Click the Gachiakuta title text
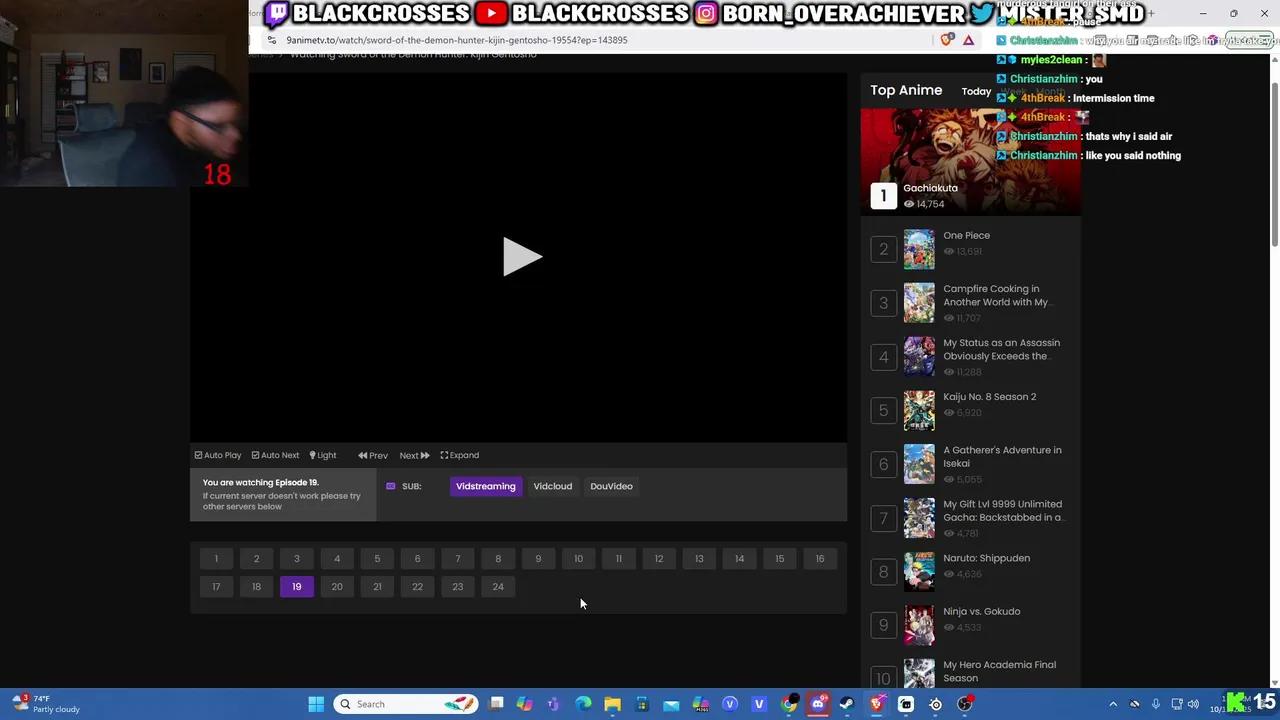Image resolution: width=1280 pixels, height=720 pixels. click(930, 188)
